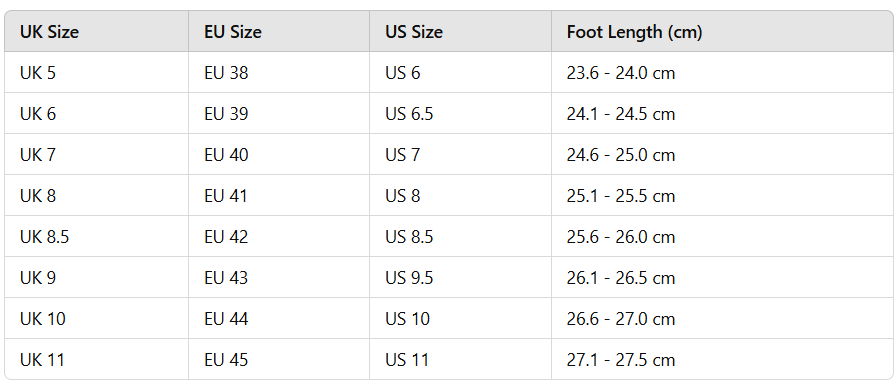Click the UK Size column header
Image resolution: width=895 pixels, height=391 pixels.
(x=96, y=31)
